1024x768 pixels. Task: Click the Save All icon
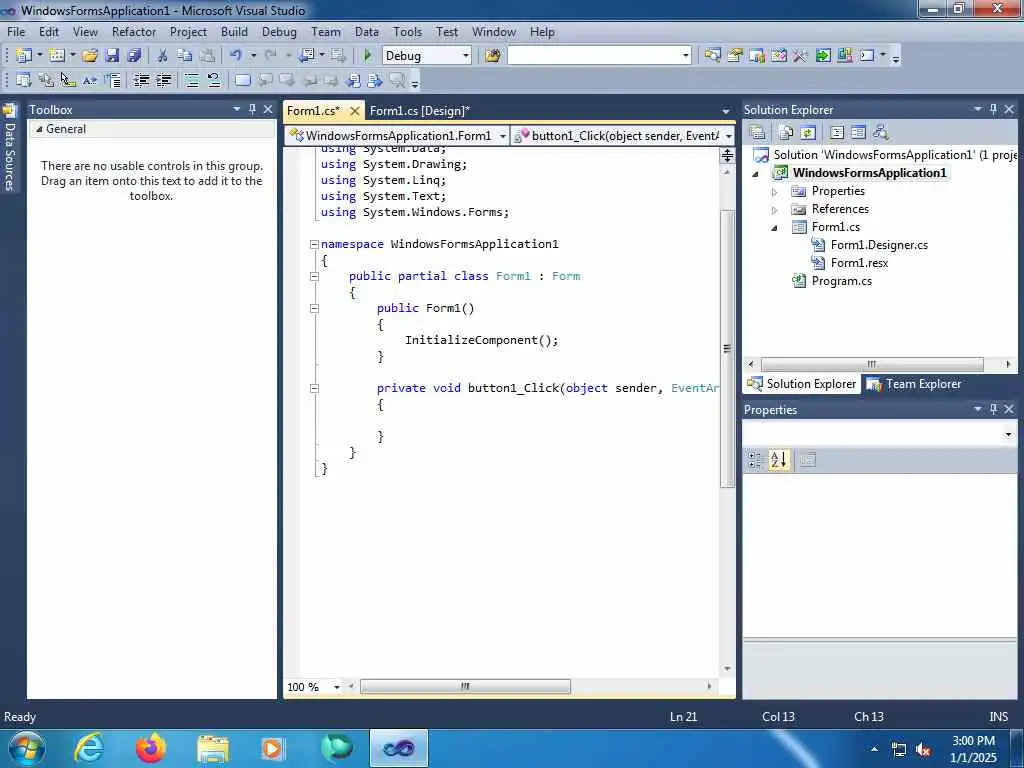tap(134, 56)
